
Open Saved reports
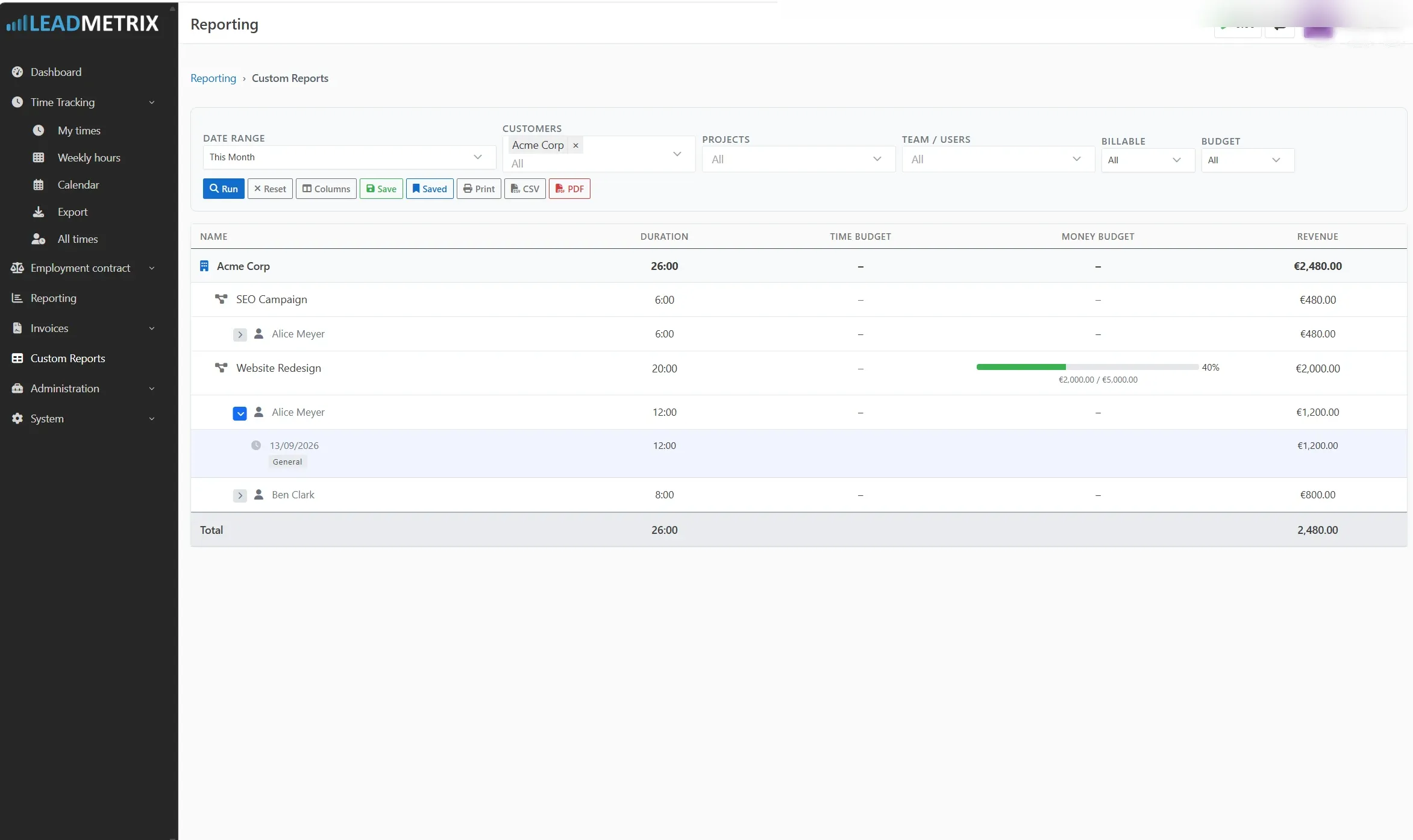click(x=430, y=189)
